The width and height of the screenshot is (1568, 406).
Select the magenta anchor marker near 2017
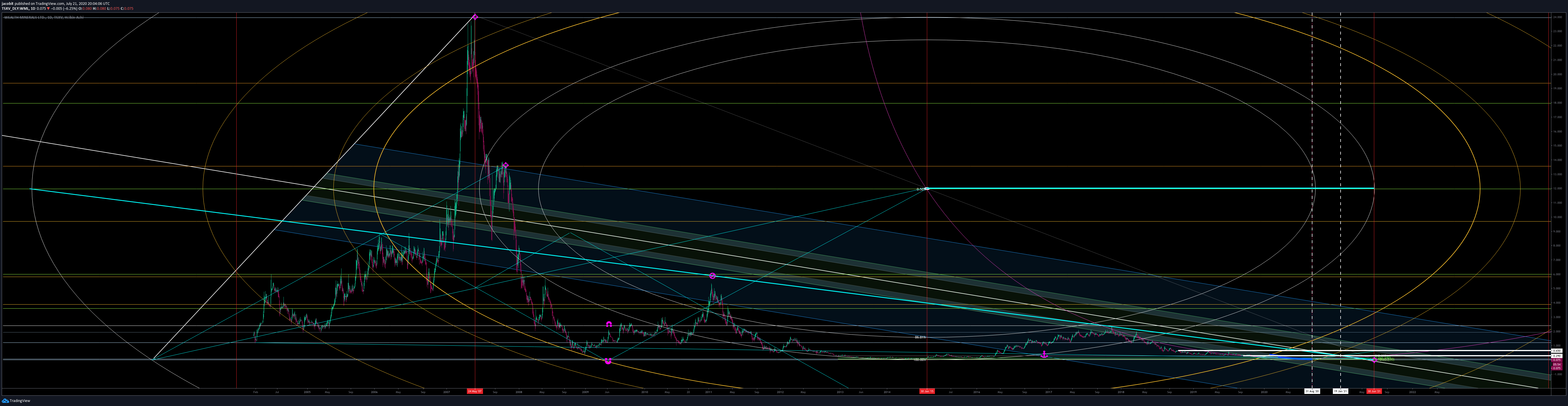(1044, 354)
